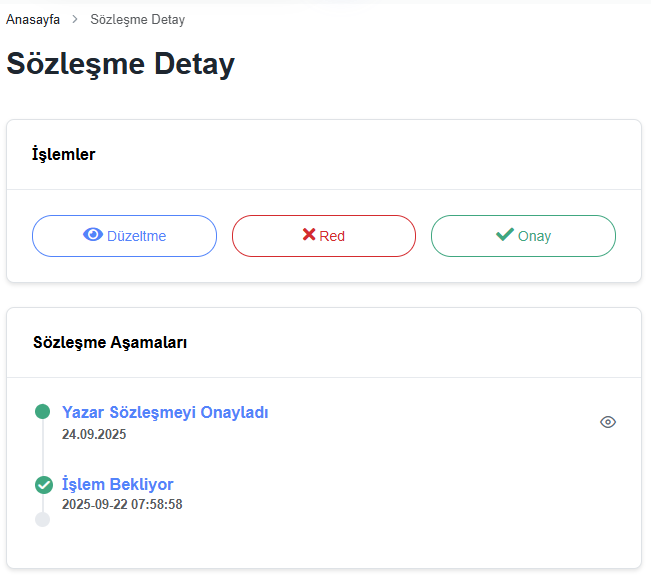The image size is (651, 578).
Task: Click the Sözleşme Detay page title
Action: click(121, 64)
